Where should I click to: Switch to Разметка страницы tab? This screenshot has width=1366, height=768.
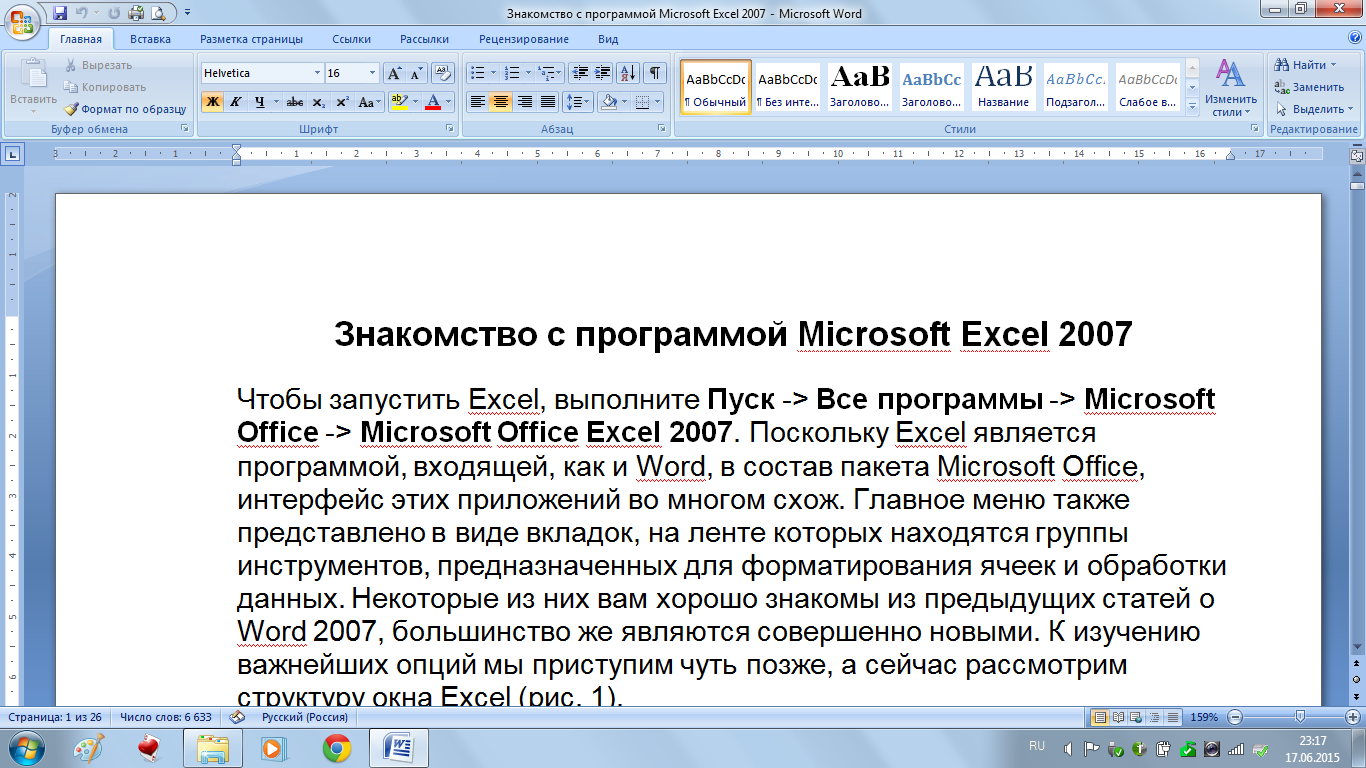(x=251, y=39)
